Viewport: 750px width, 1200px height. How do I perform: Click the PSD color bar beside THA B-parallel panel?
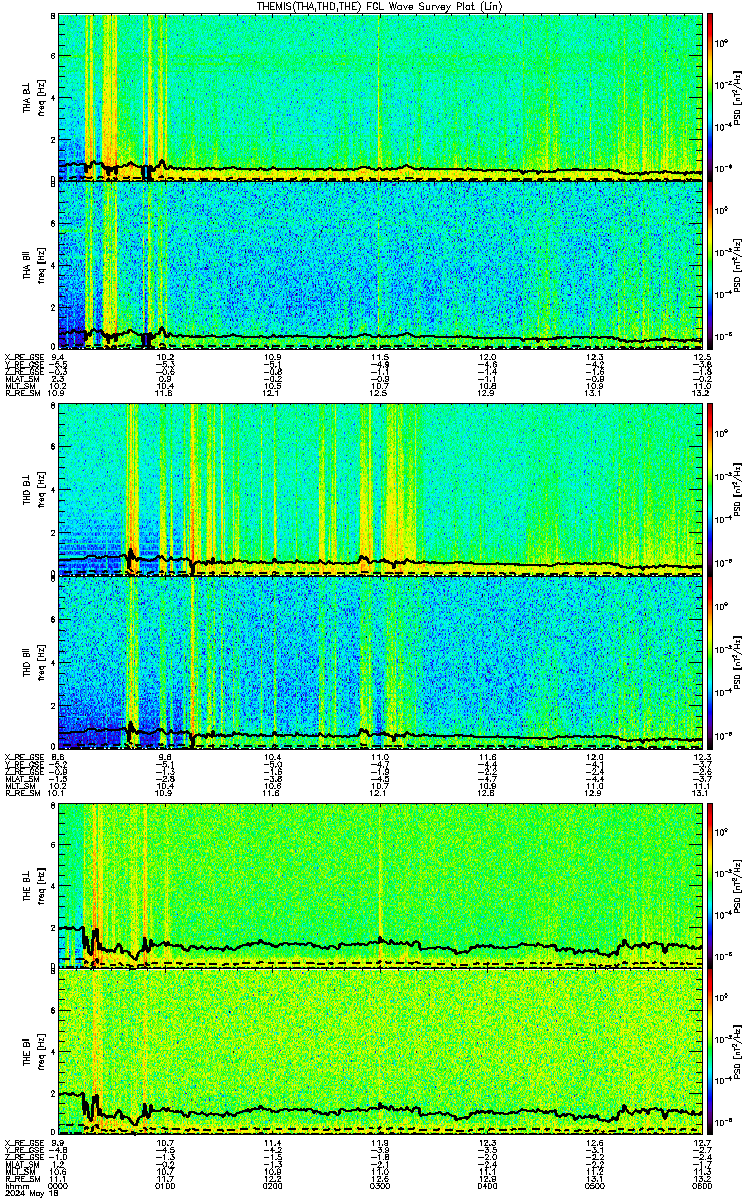pos(711,266)
